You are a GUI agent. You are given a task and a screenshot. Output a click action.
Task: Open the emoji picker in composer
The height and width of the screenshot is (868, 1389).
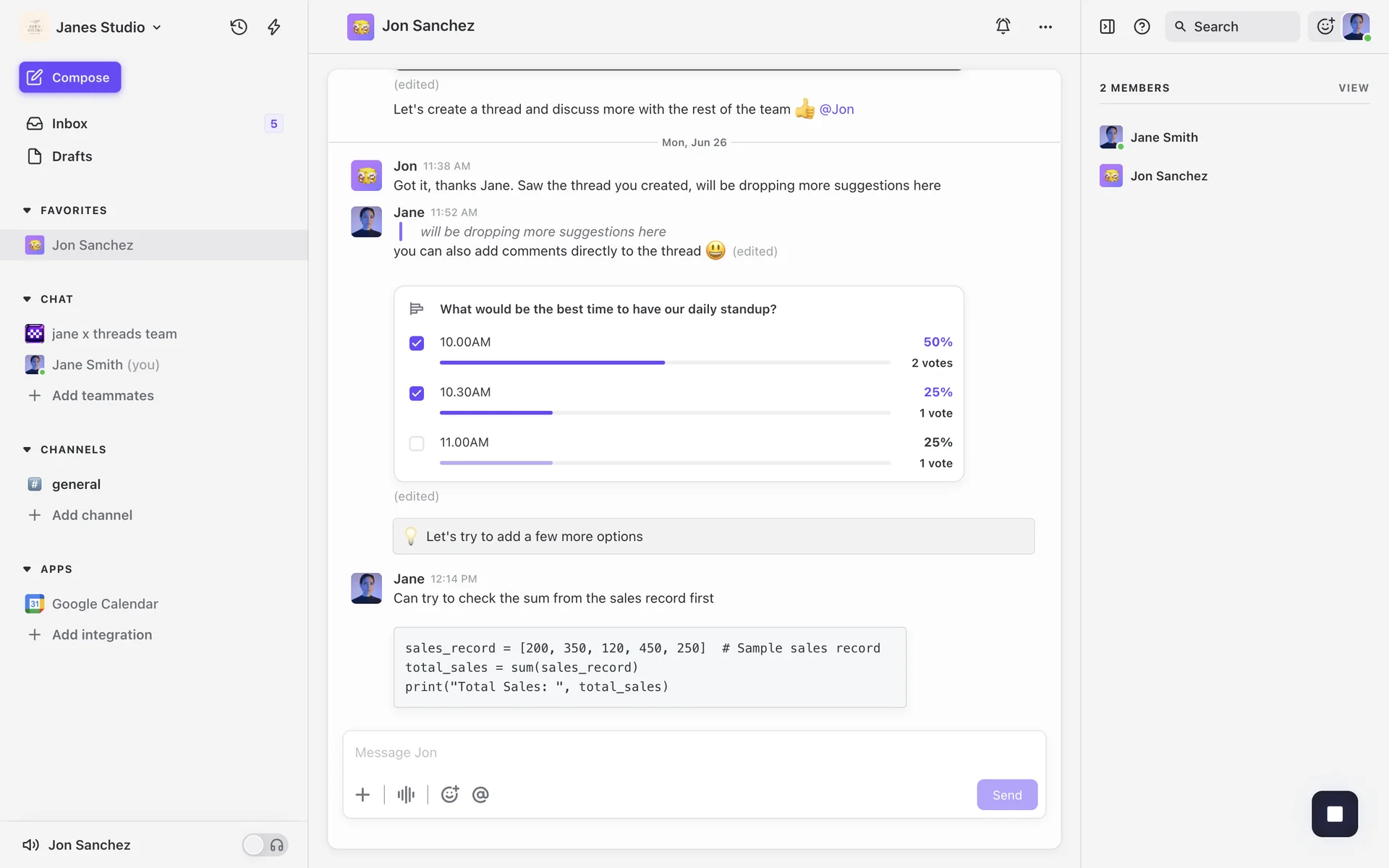(x=450, y=794)
